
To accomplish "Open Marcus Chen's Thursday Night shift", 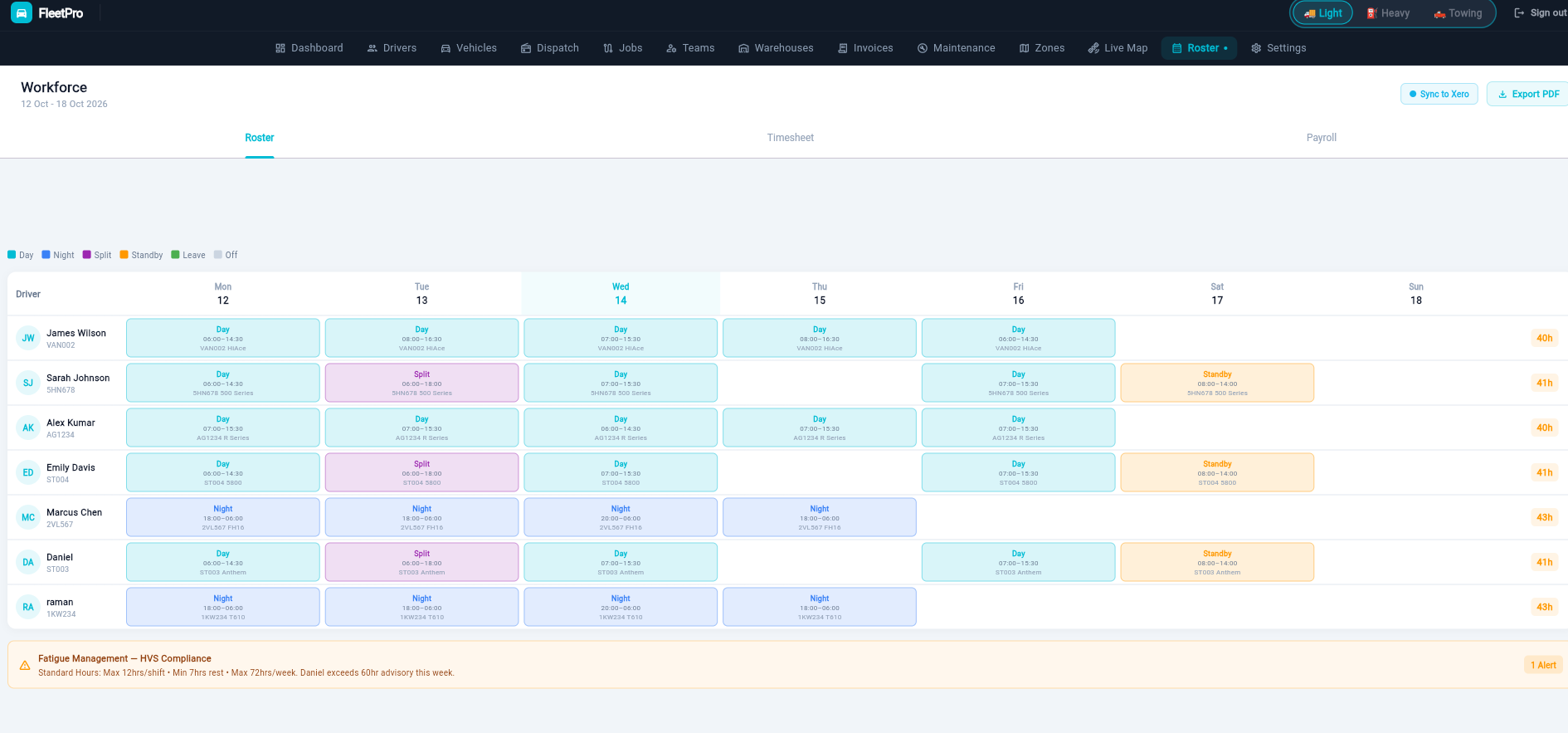I will coord(820,517).
